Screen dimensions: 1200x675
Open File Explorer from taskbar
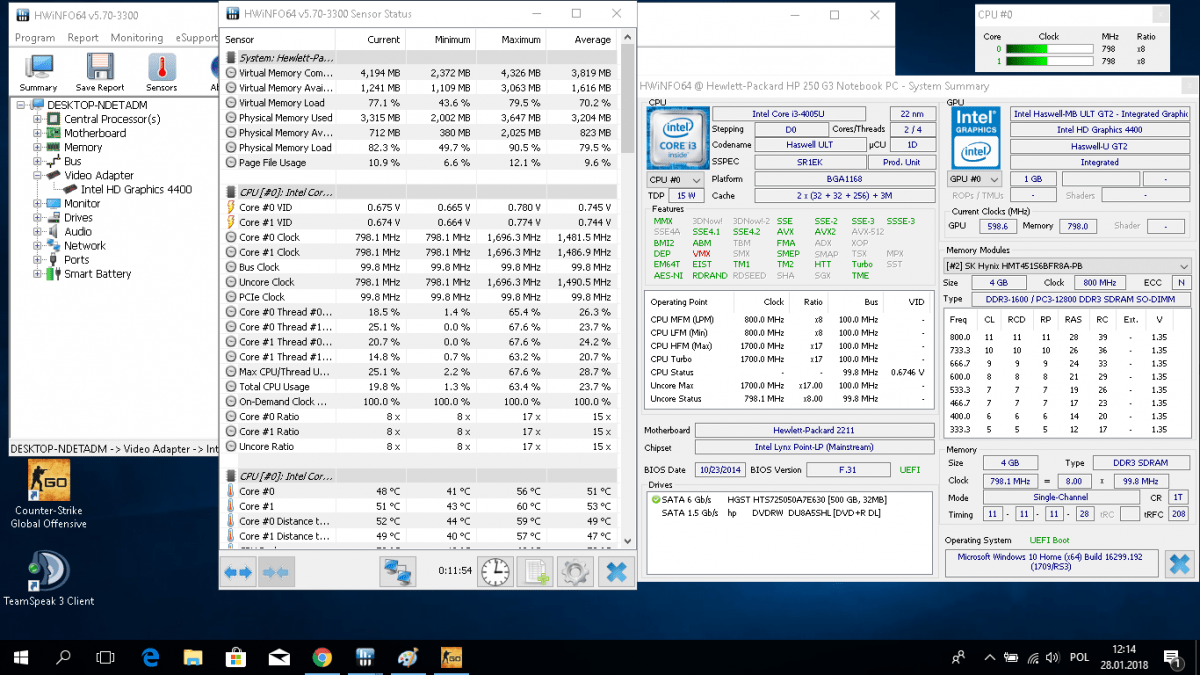pos(193,657)
